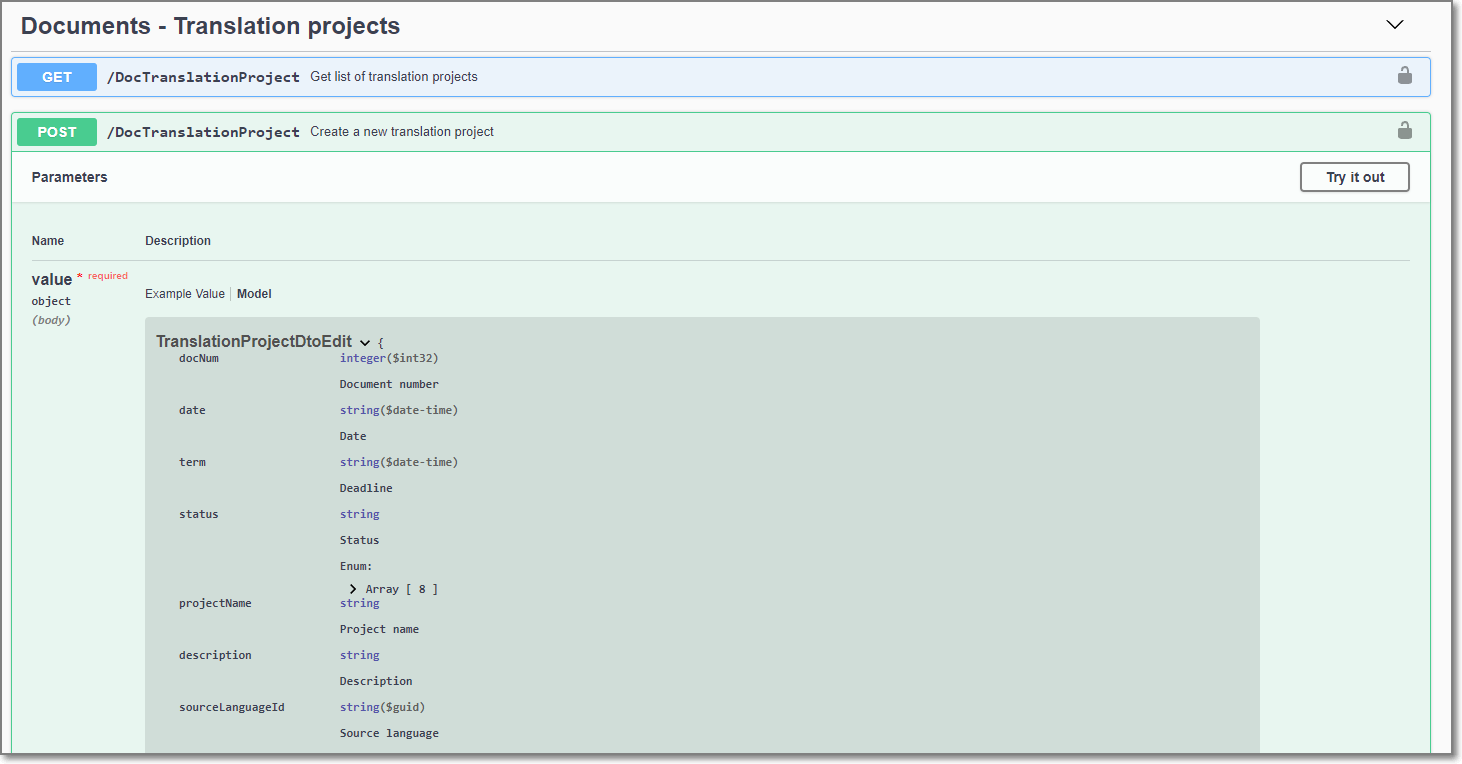Image resolution: width=1462 pixels, height=764 pixels.
Task: Collapse the TranslationProjectDtoEdit model arrow
Action: point(365,343)
